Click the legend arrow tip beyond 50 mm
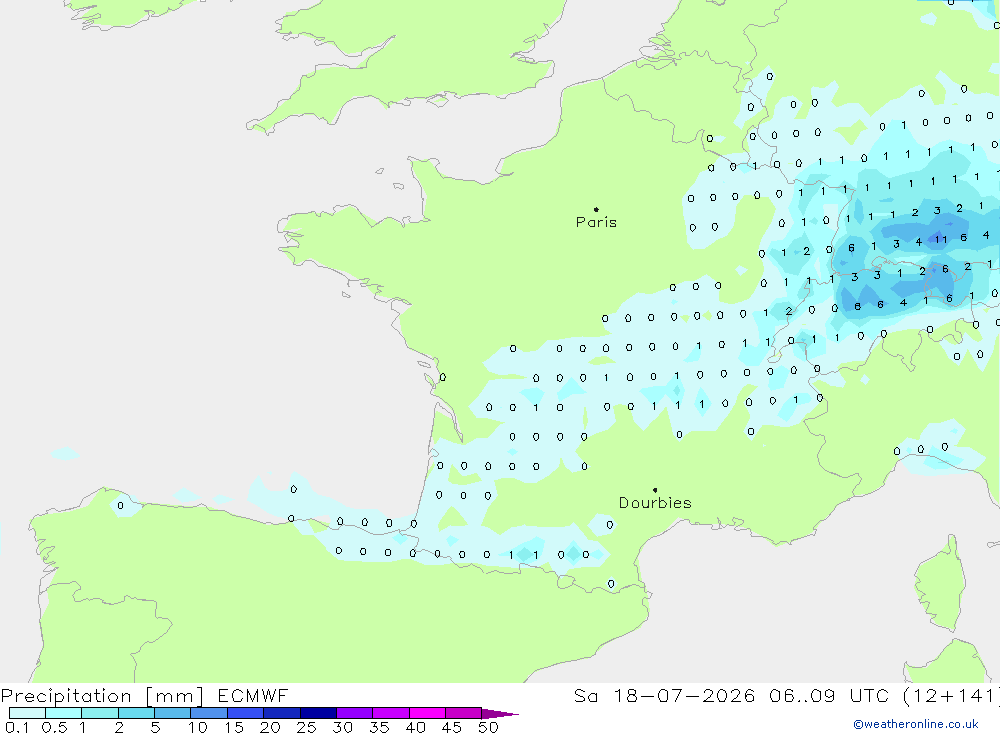This screenshot has width=1000, height=733. click(x=500, y=714)
